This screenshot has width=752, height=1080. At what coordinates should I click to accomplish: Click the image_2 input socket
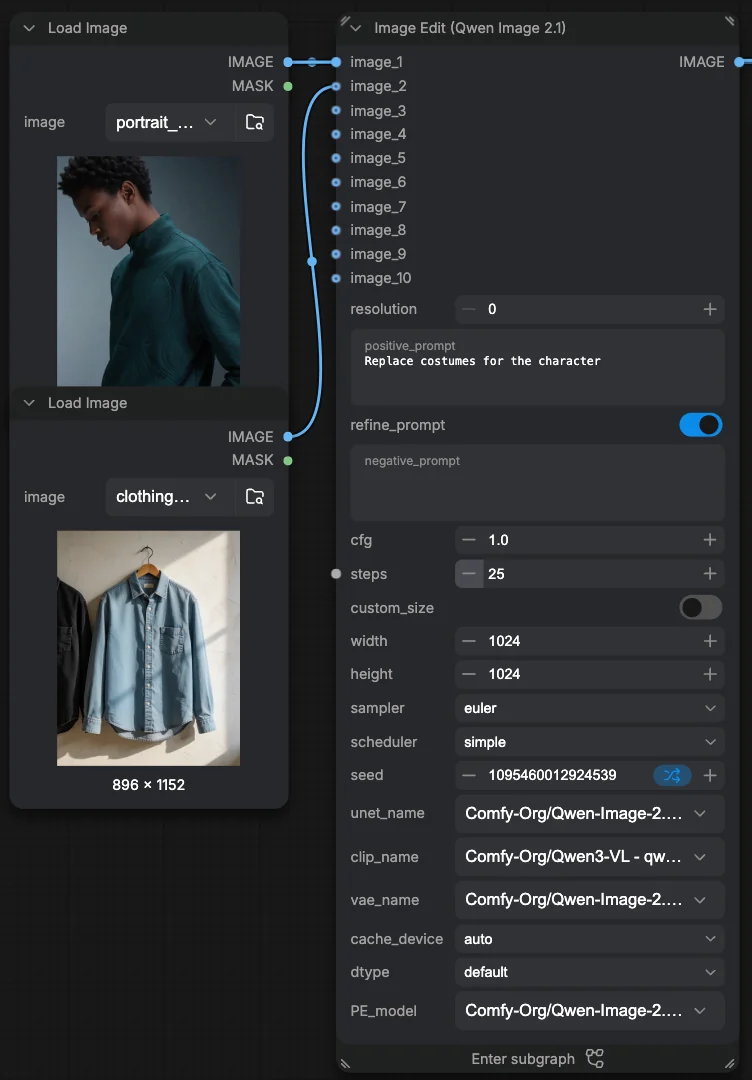coord(336,86)
